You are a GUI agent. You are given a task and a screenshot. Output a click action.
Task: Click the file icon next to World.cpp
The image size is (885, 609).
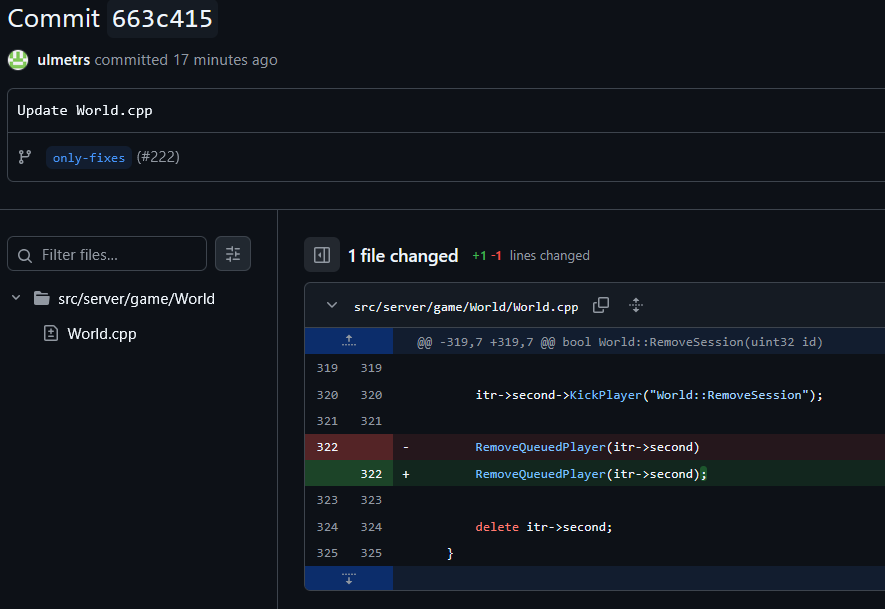click(51, 334)
